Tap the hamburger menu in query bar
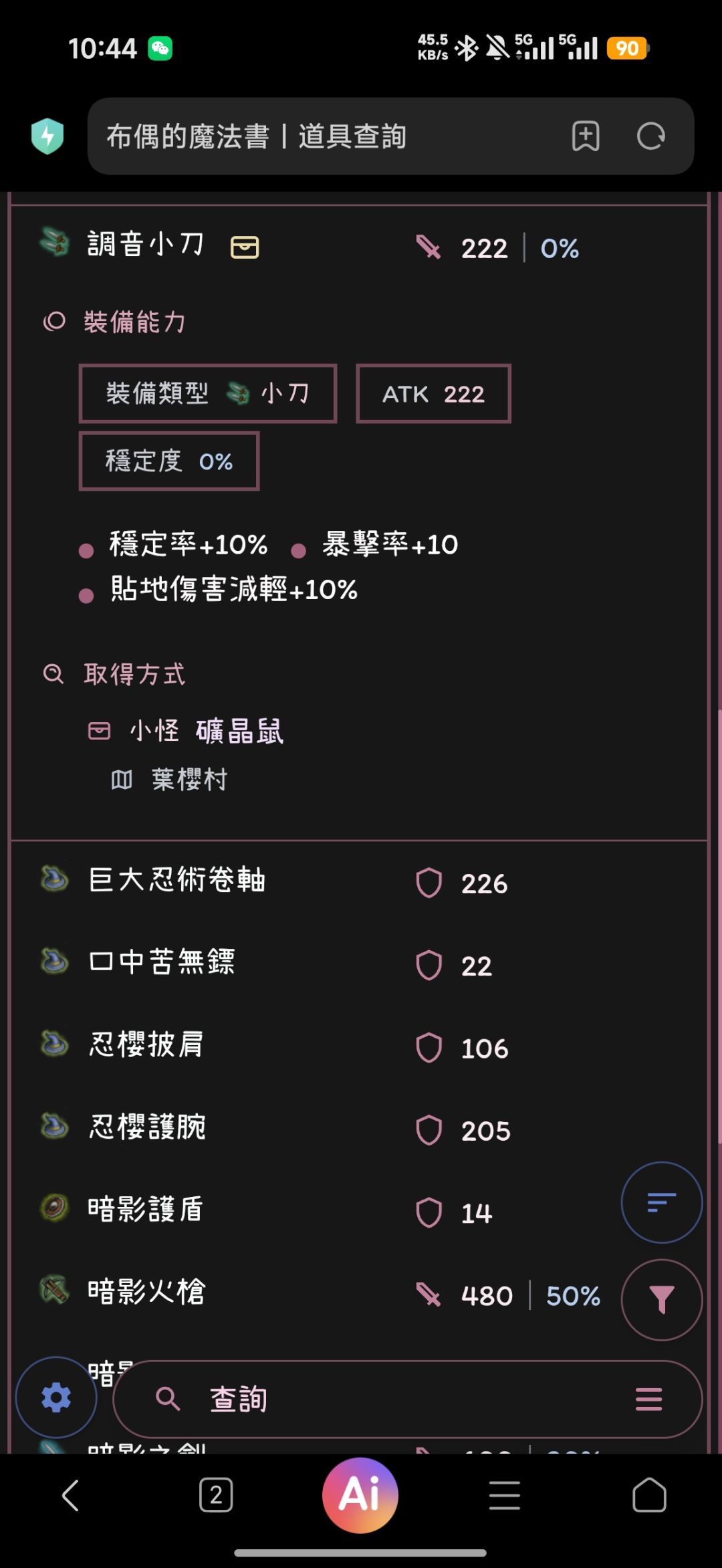 [x=648, y=1399]
